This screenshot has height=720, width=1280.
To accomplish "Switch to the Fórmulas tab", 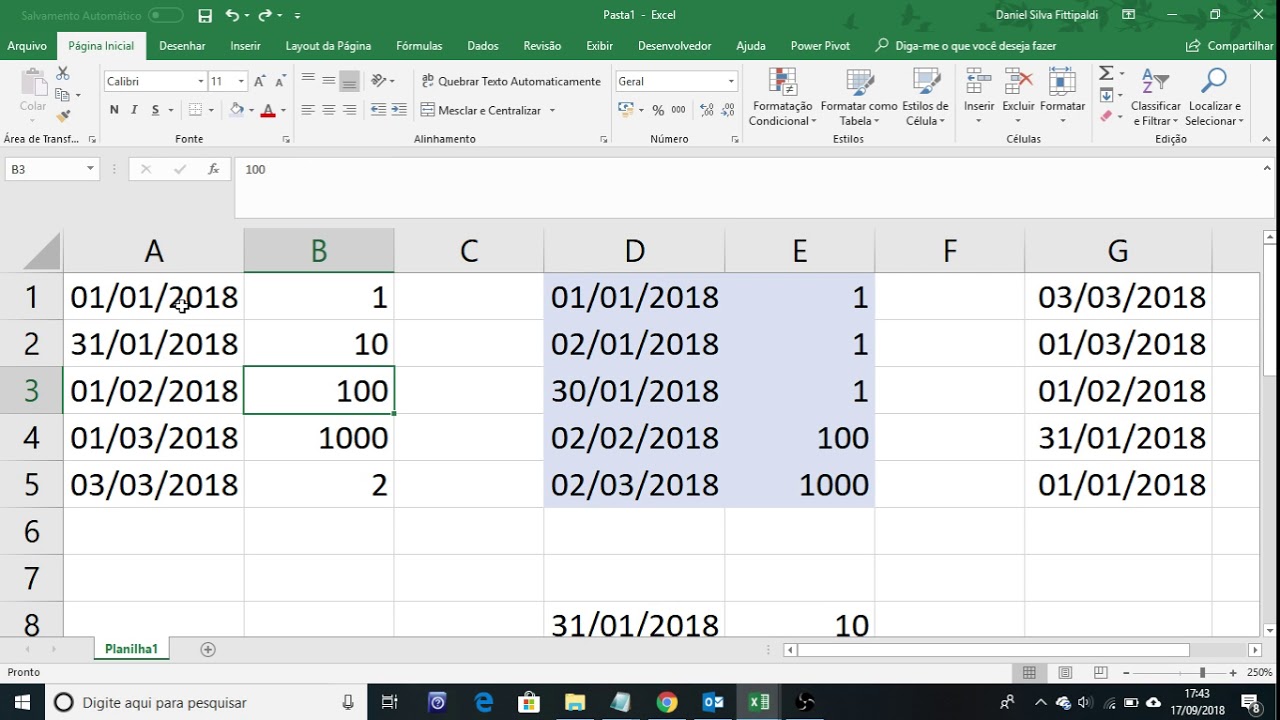I will pyautogui.click(x=419, y=46).
